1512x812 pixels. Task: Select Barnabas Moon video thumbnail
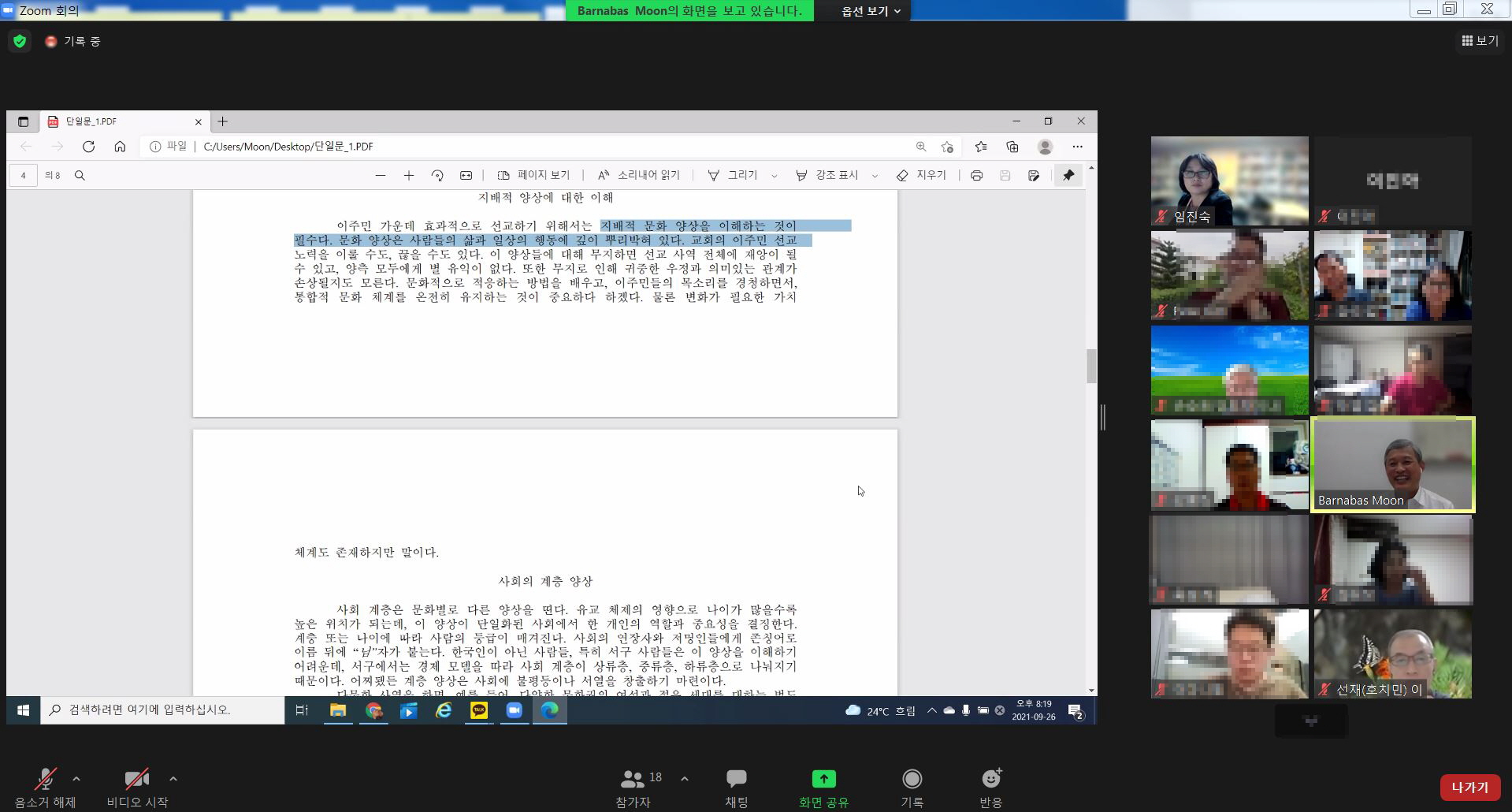point(1393,465)
